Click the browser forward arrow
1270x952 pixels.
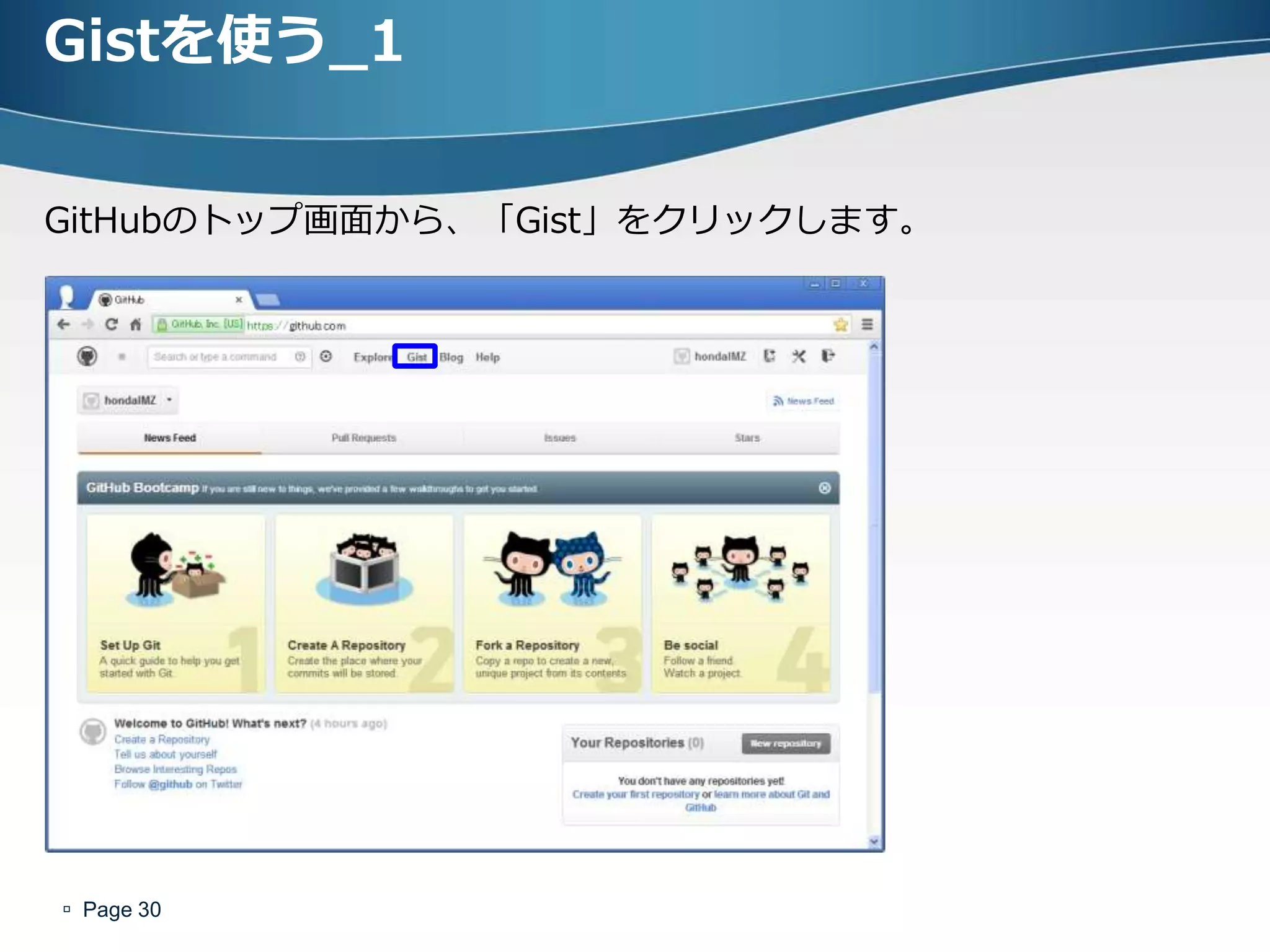point(87,325)
